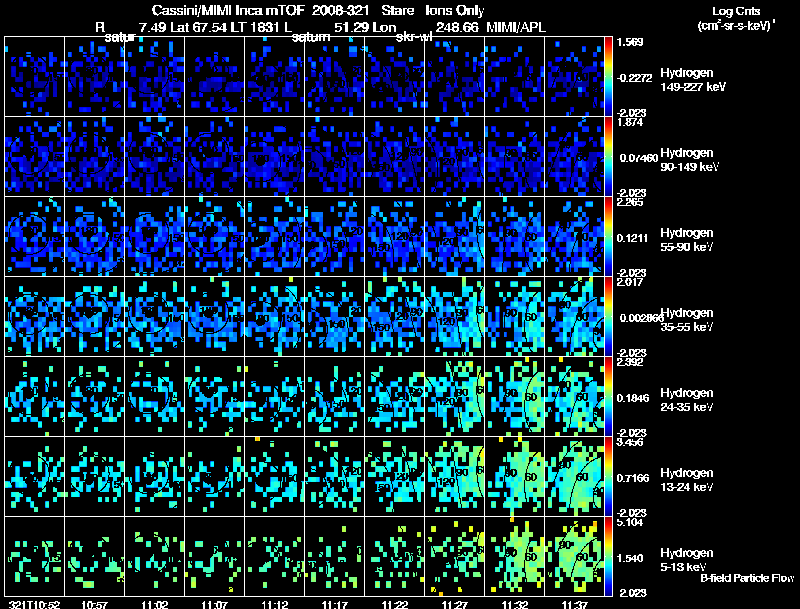Click the 24-35 keV panel at 11:22
The width and height of the screenshot is (800, 609).
point(394,396)
